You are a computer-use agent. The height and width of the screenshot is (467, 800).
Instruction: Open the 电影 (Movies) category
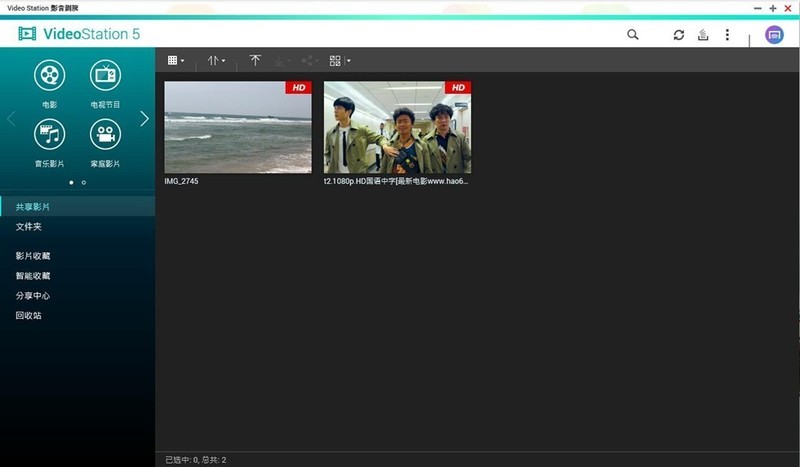pos(49,76)
